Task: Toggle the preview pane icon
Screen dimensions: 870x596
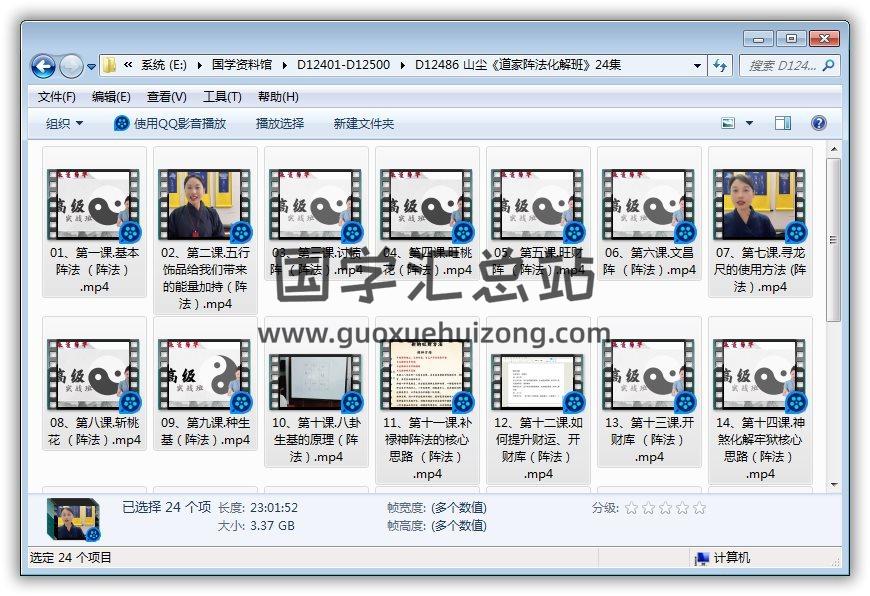Action: tap(783, 123)
